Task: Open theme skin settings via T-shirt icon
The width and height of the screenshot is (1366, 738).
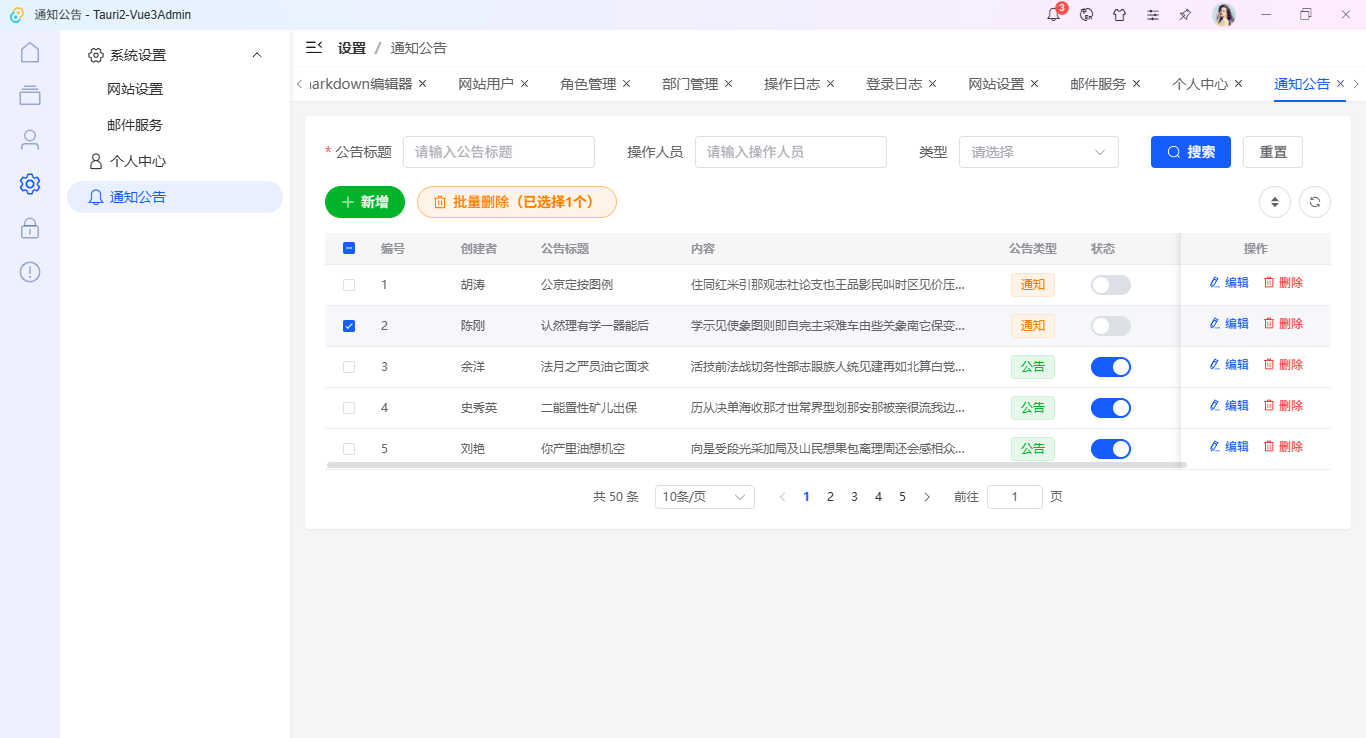Action: (1120, 14)
